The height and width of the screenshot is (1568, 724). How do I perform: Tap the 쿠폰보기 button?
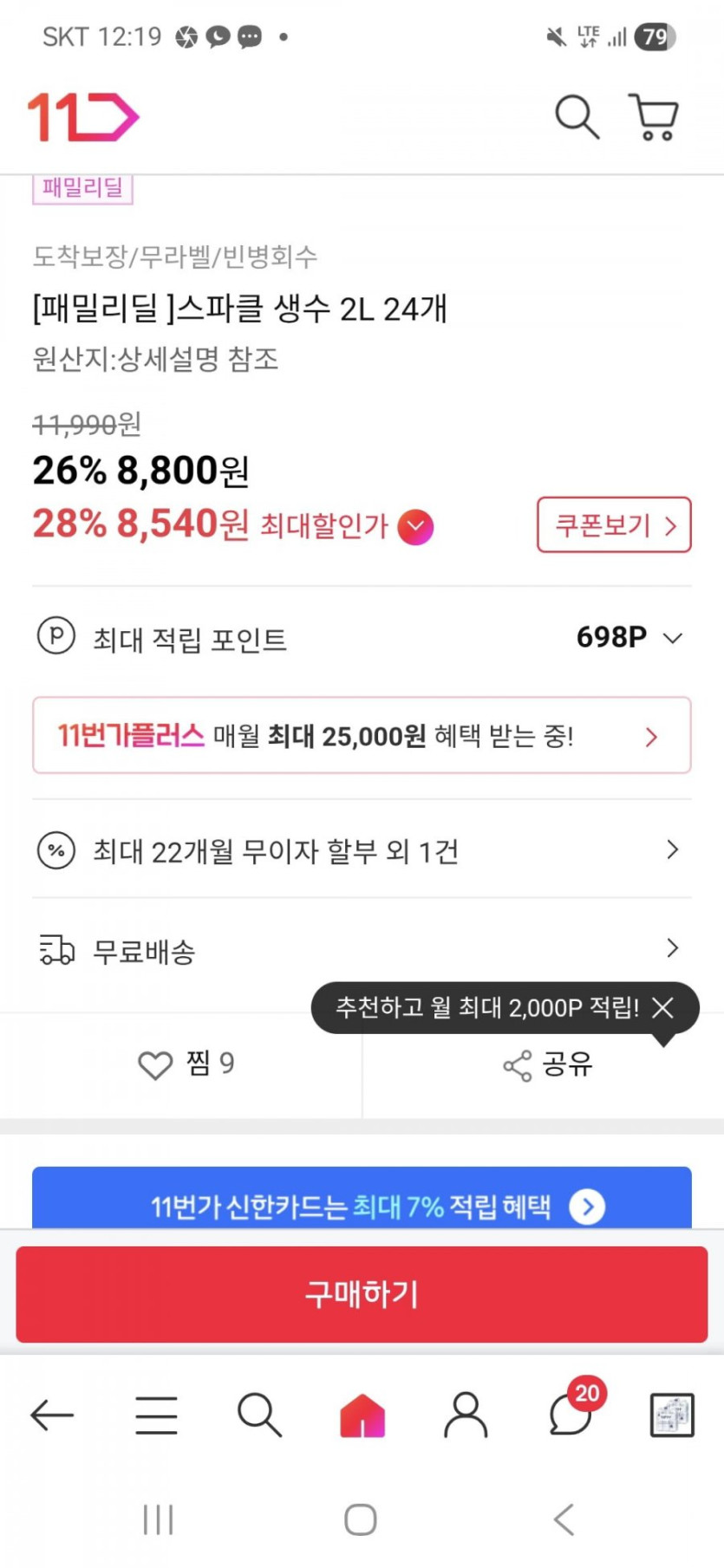614,525
